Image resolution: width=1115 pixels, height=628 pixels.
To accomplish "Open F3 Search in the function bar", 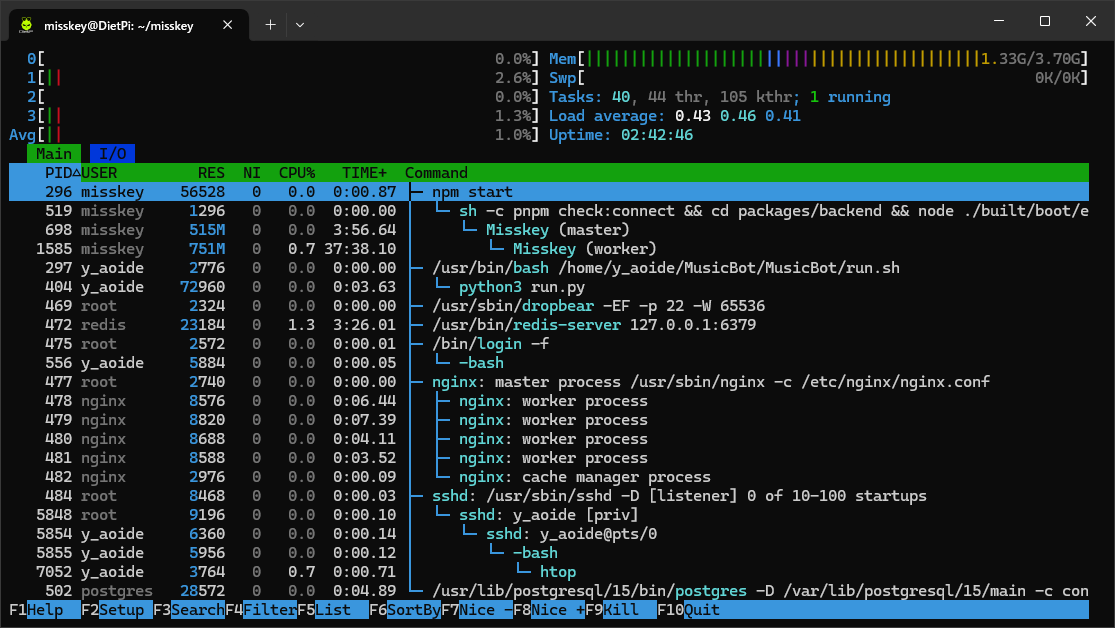I will (188, 610).
